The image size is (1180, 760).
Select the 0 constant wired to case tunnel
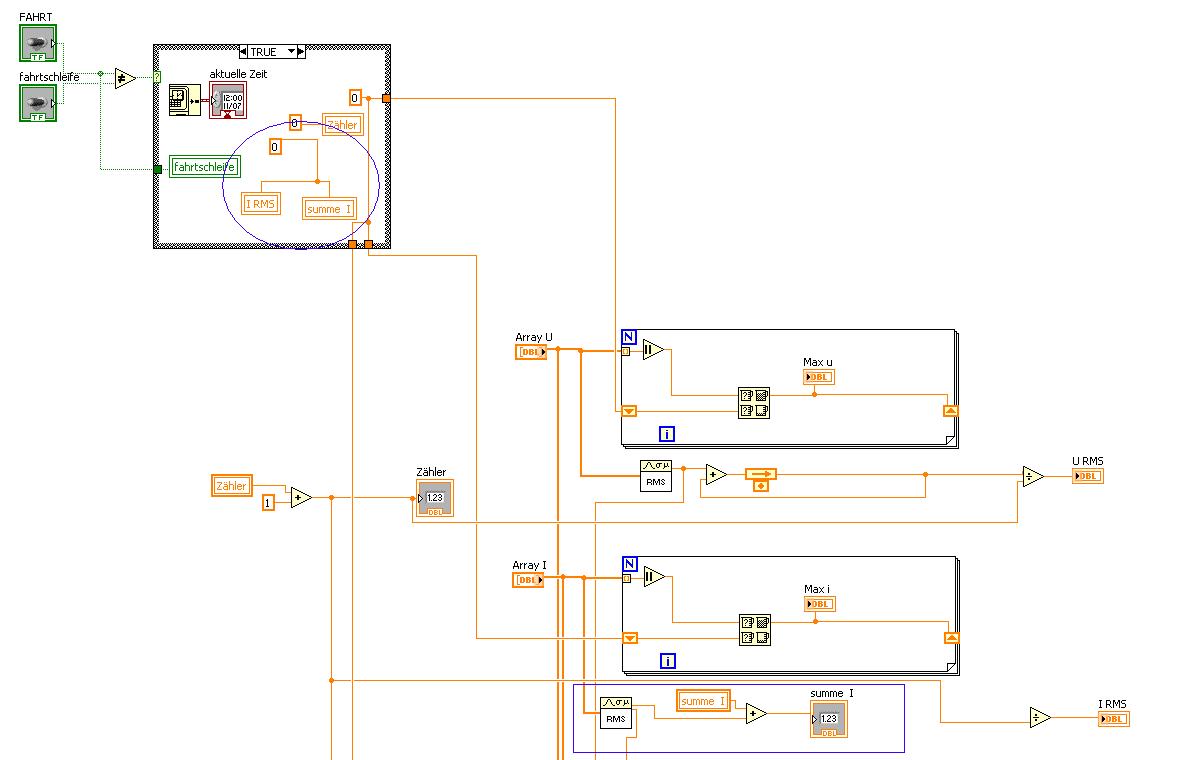(x=355, y=98)
